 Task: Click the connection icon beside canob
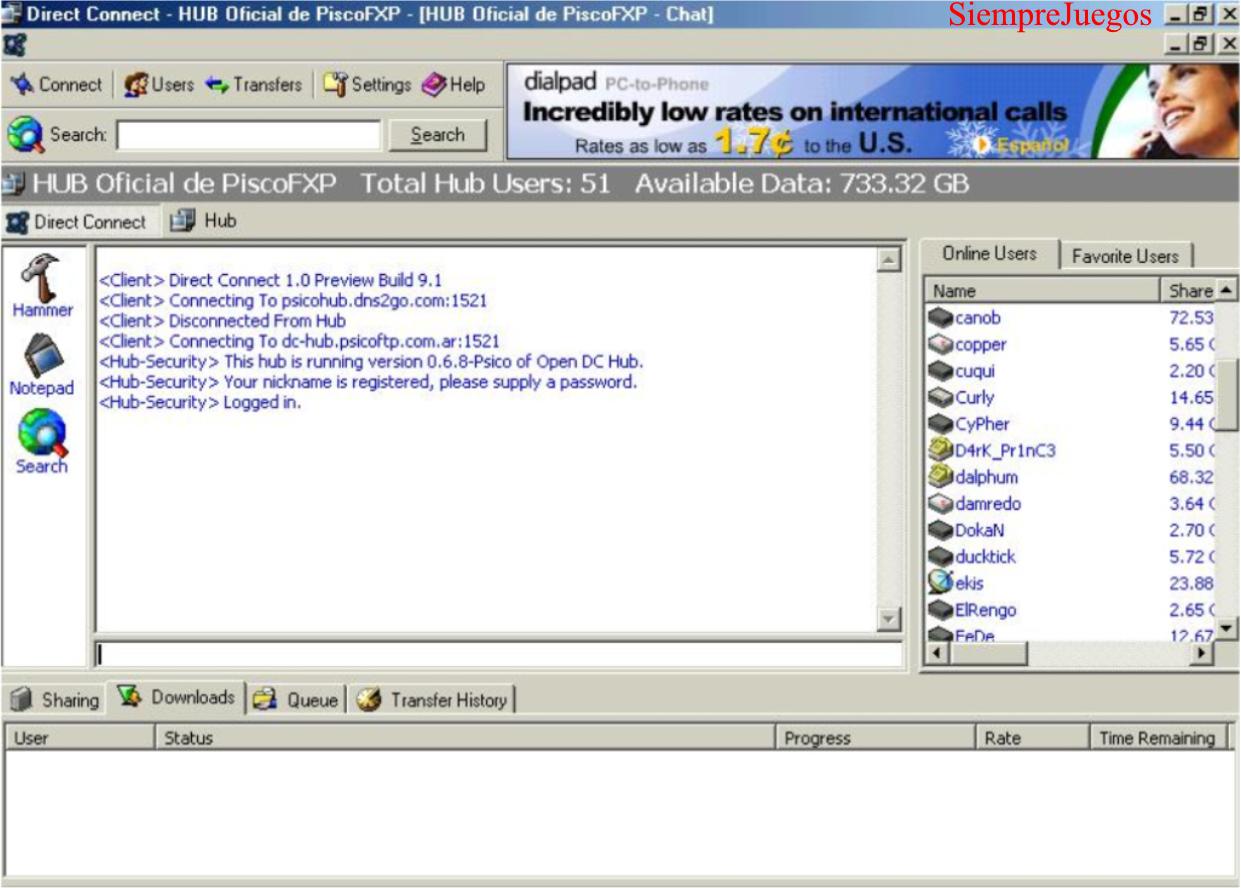[940, 318]
